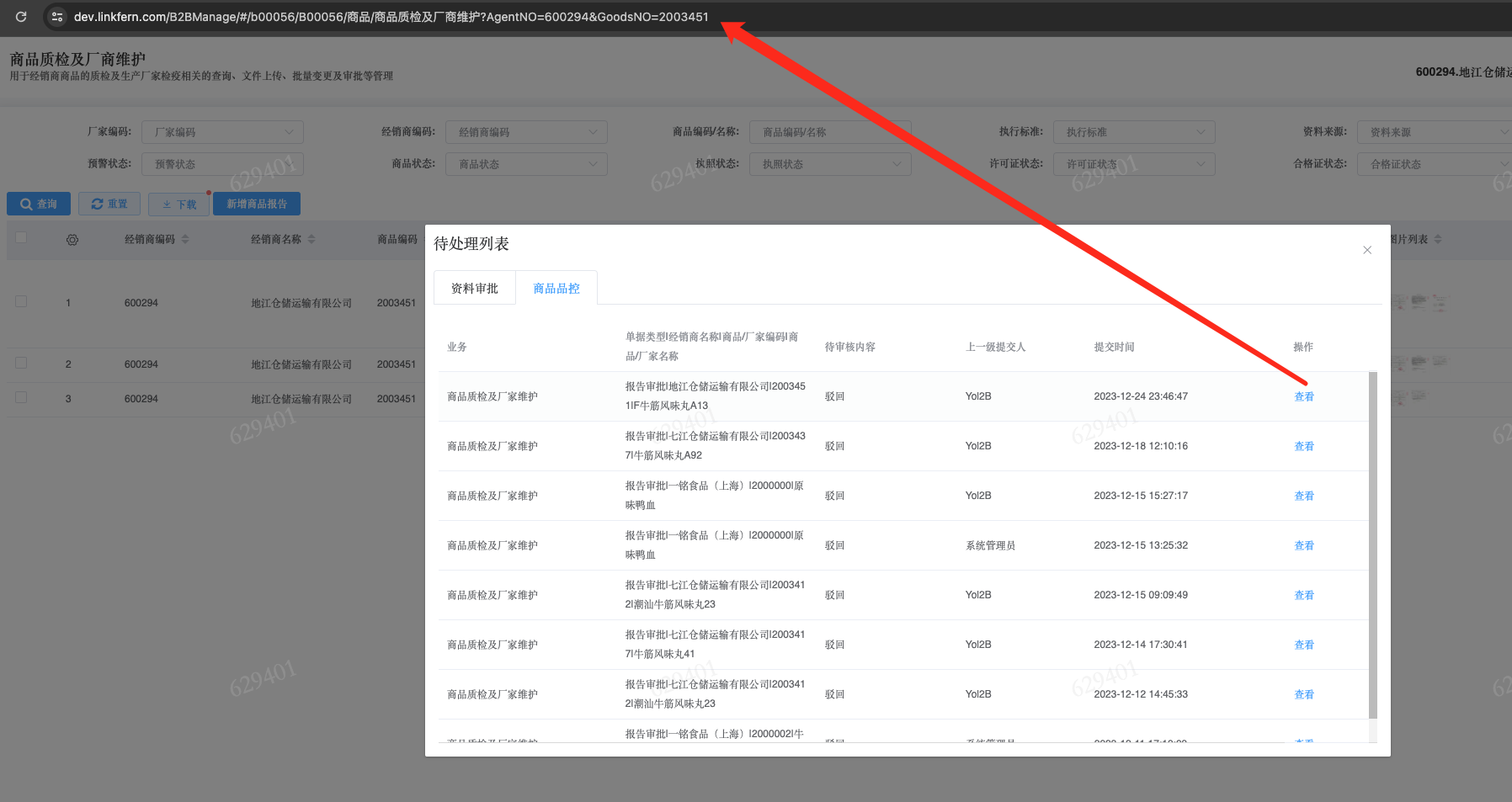Expand the 厂家编码 dropdown

(222, 132)
